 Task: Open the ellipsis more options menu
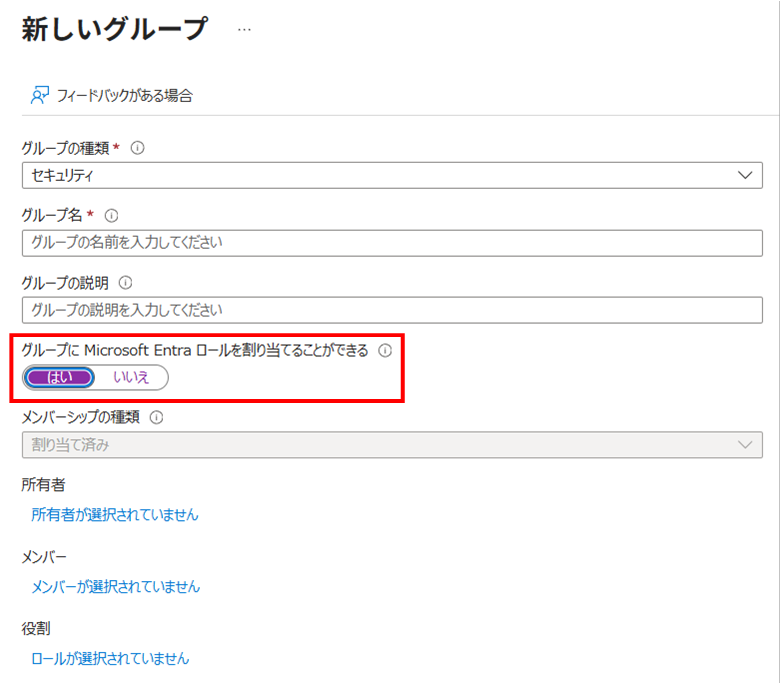coord(244,30)
